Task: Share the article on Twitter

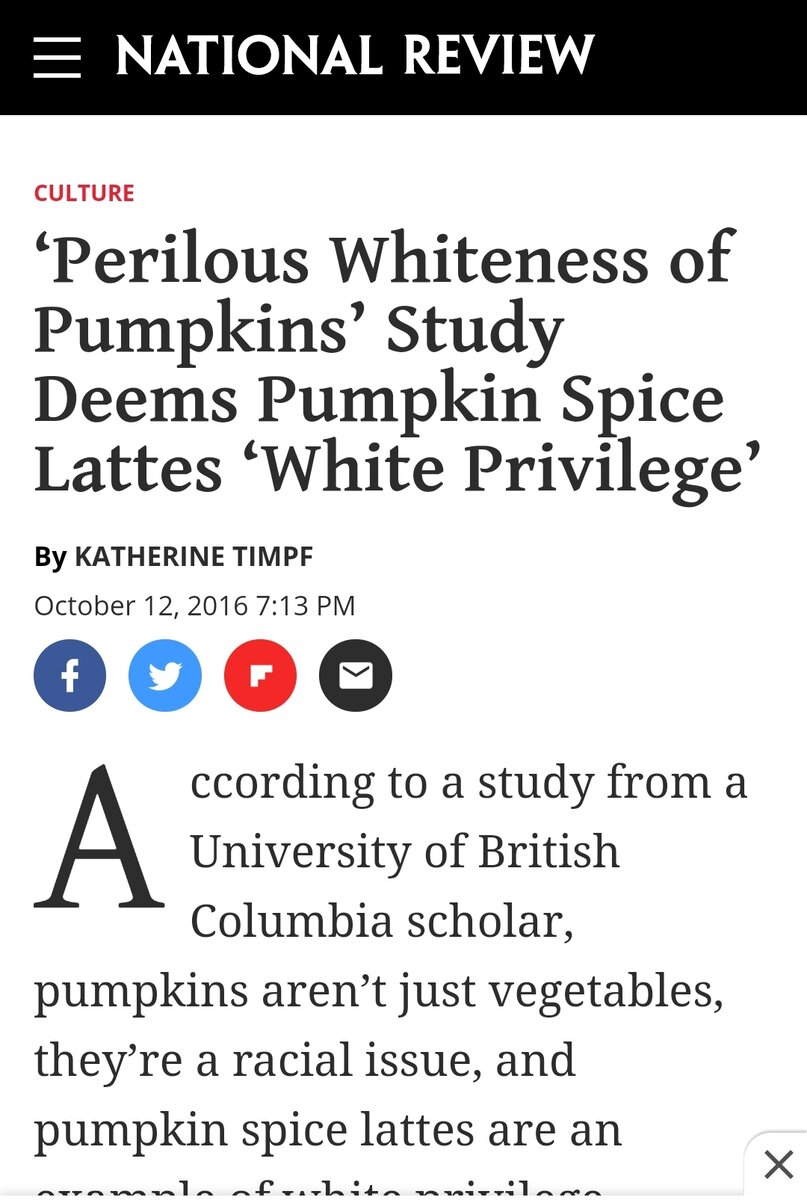Action: (165, 676)
